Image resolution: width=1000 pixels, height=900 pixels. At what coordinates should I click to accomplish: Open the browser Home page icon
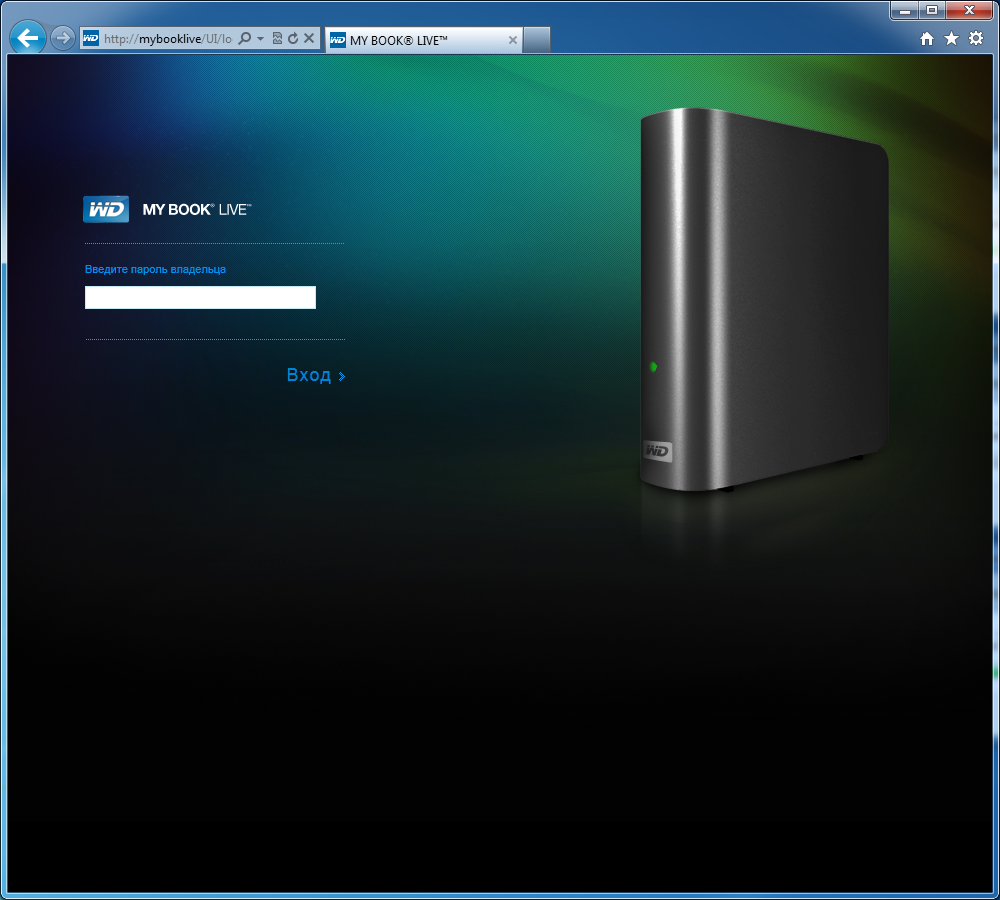click(x=927, y=39)
